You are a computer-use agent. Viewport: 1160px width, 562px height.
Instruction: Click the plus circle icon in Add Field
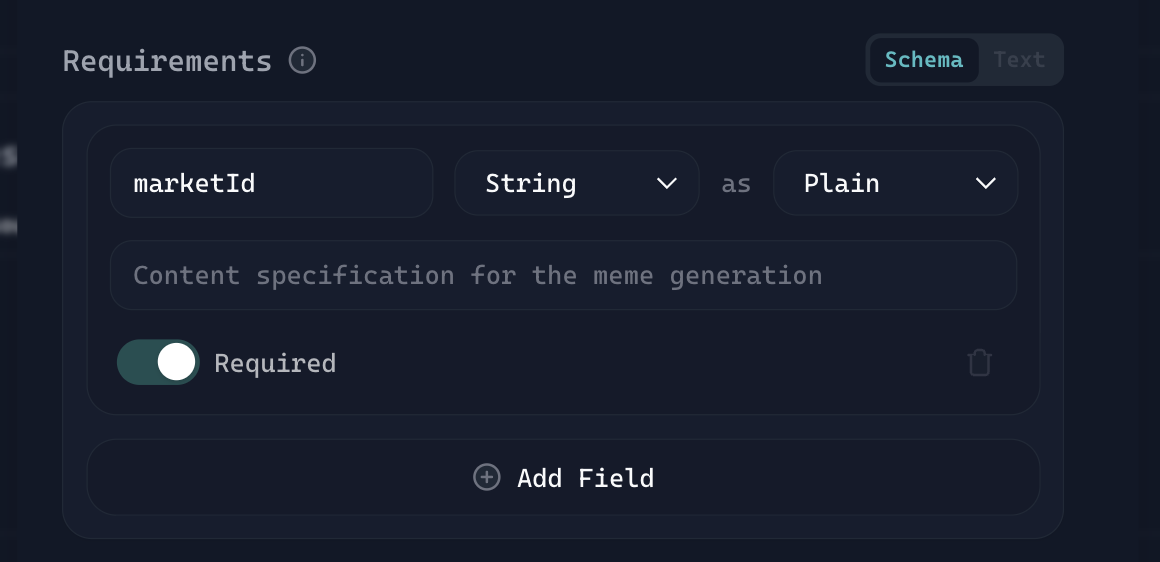click(486, 477)
